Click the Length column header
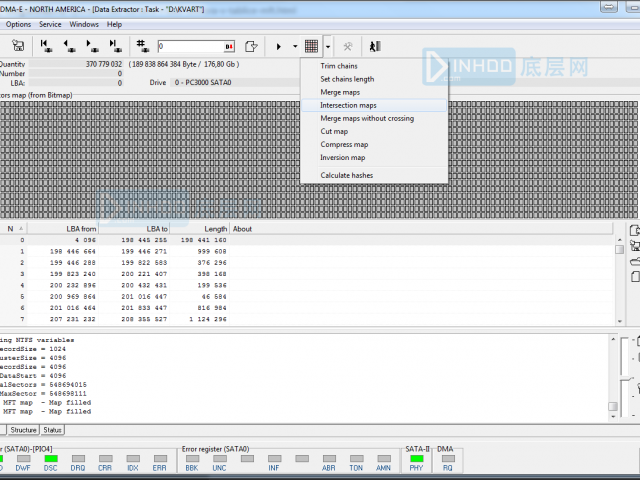 pos(200,229)
